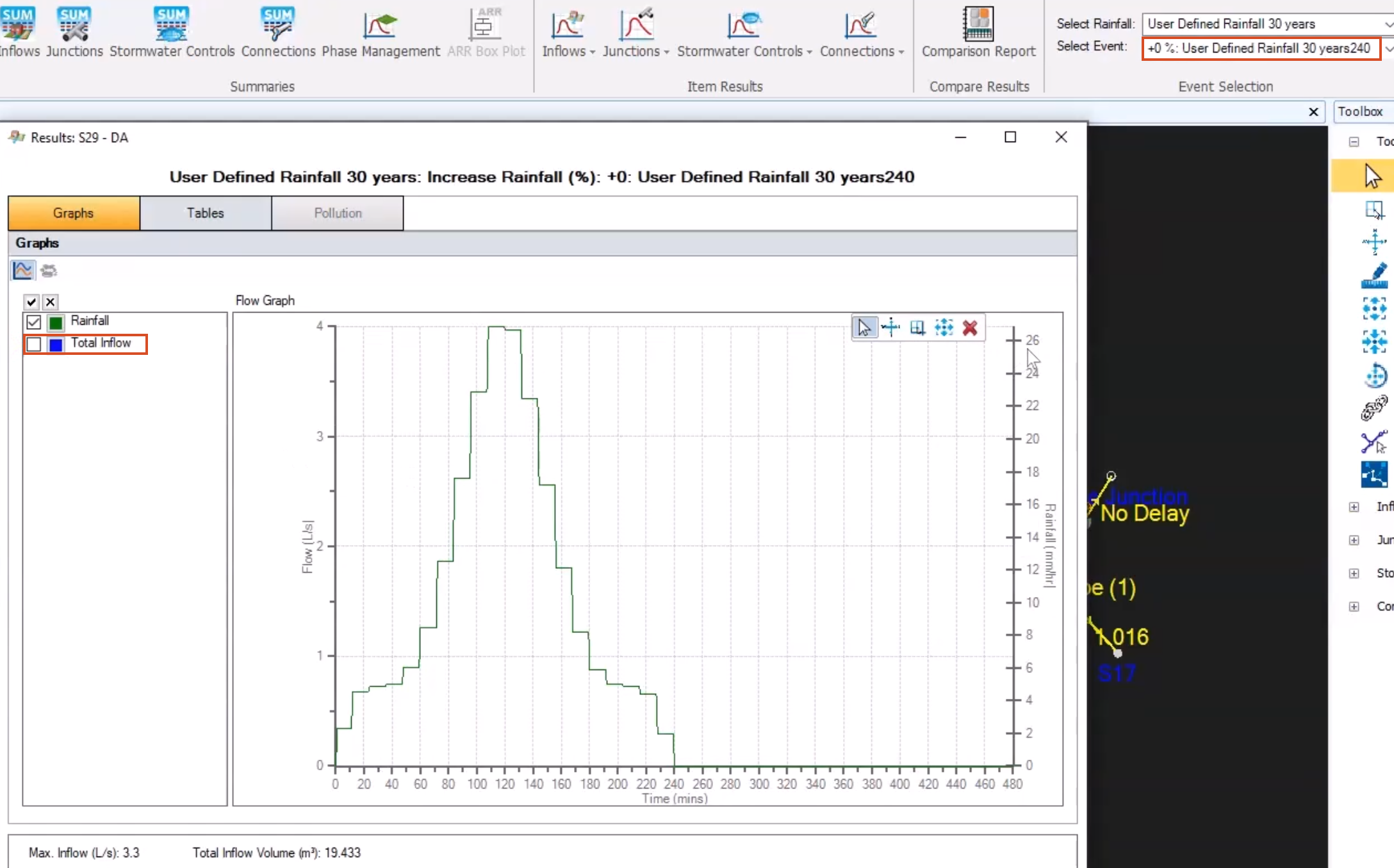The image size is (1394, 868).
Task: Click the Graphs tab button
Action: tap(73, 212)
